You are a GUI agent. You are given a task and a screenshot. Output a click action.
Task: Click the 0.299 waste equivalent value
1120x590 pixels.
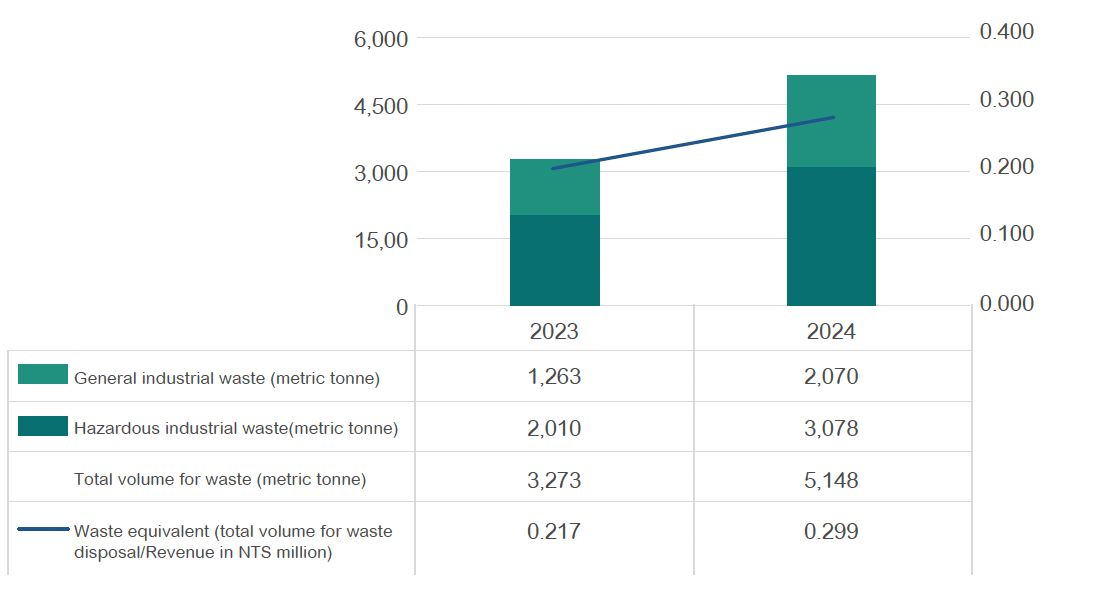point(831,532)
